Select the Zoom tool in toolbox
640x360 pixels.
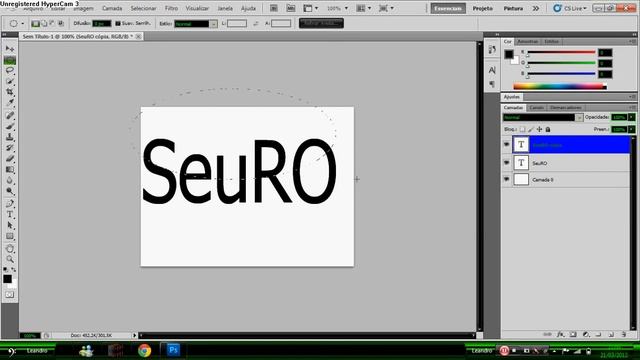(x=10, y=259)
